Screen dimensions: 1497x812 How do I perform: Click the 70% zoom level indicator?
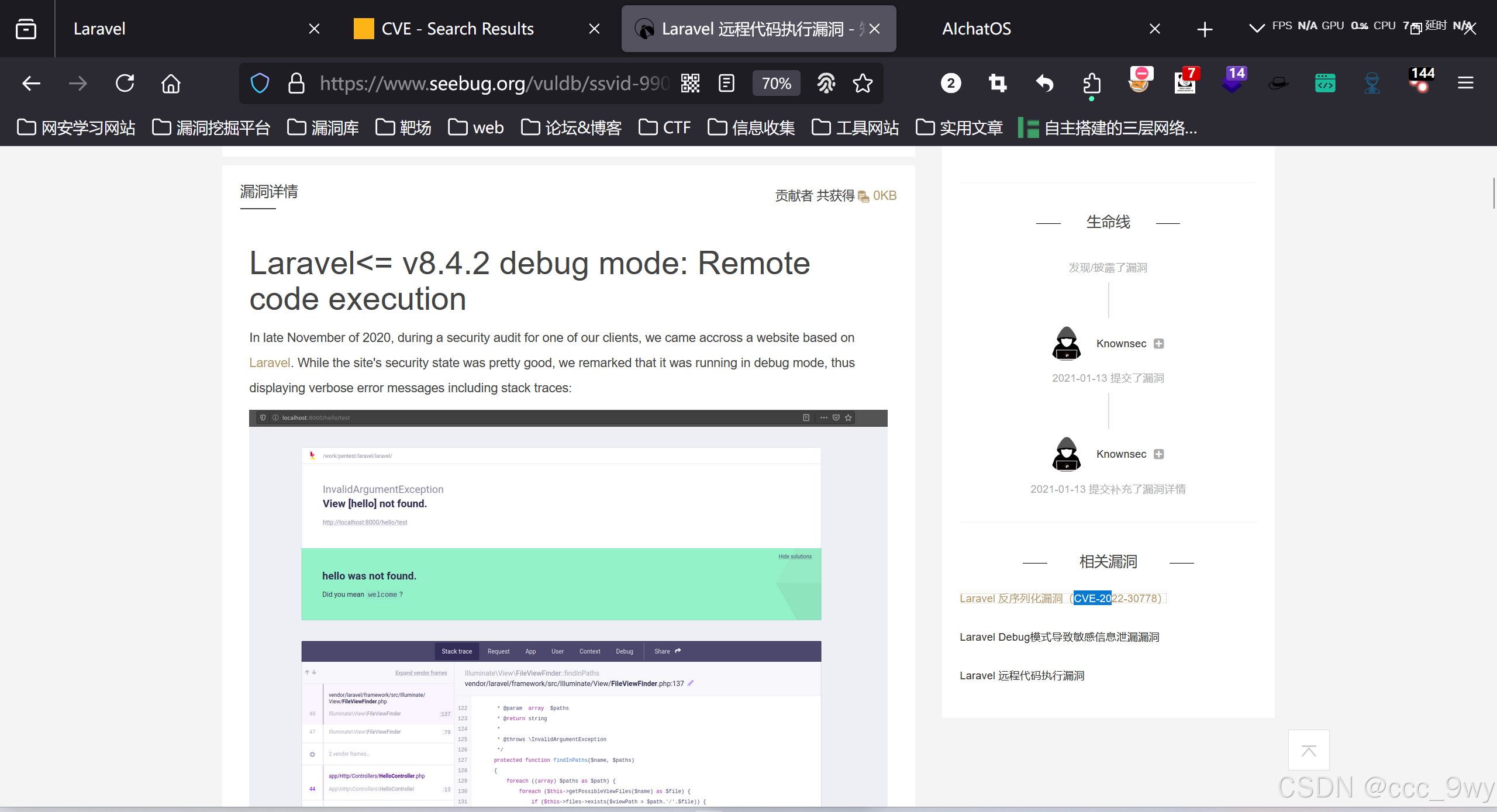click(x=776, y=84)
